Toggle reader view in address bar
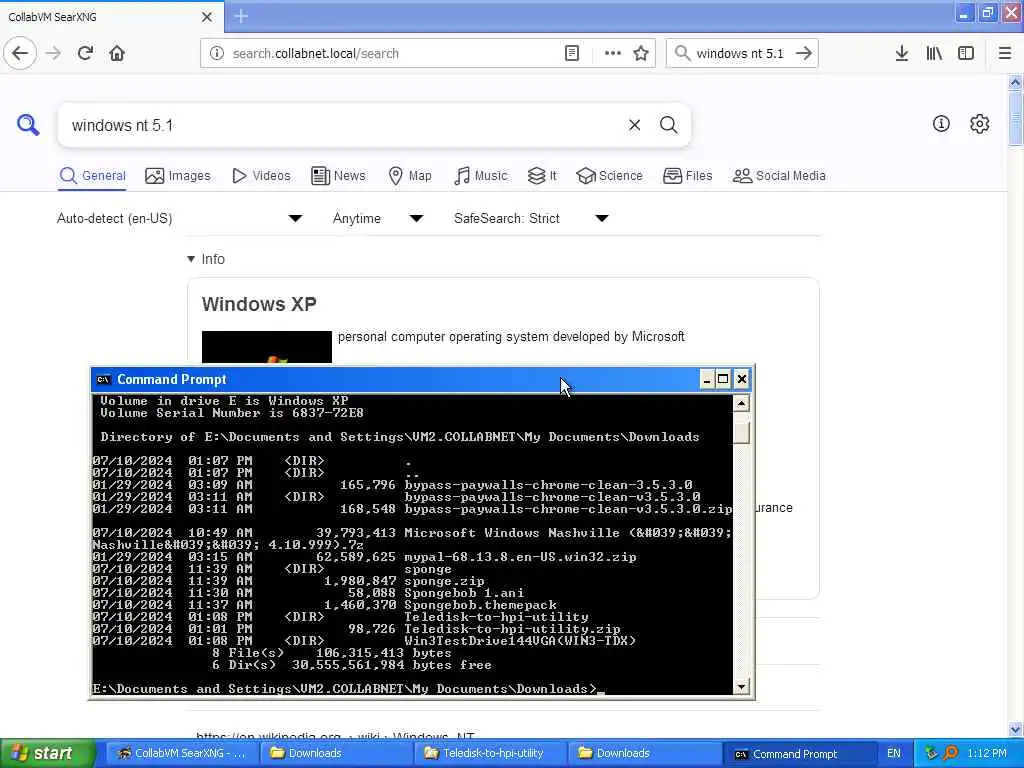 coord(571,54)
